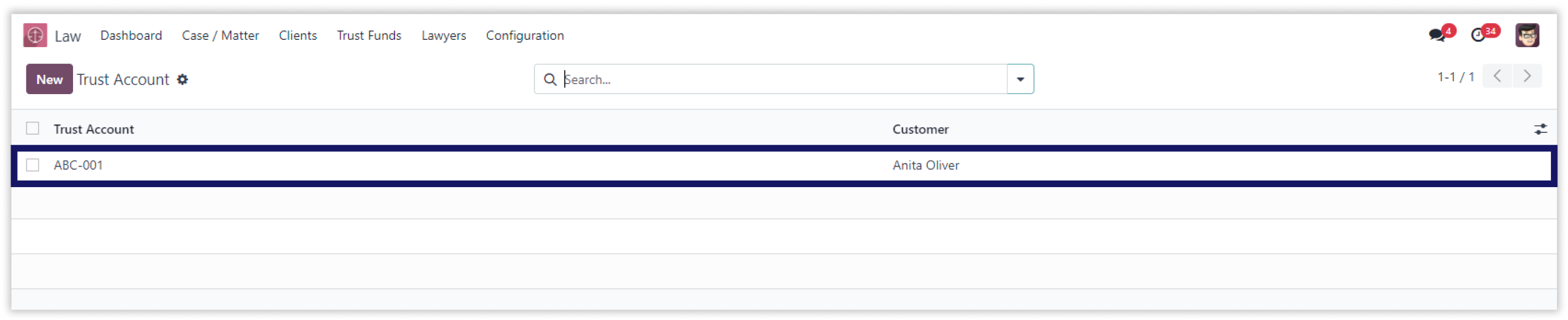Open the user avatar menu
Image resolution: width=1568 pixels, height=320 pixels.
click(x=1528, y=35)
